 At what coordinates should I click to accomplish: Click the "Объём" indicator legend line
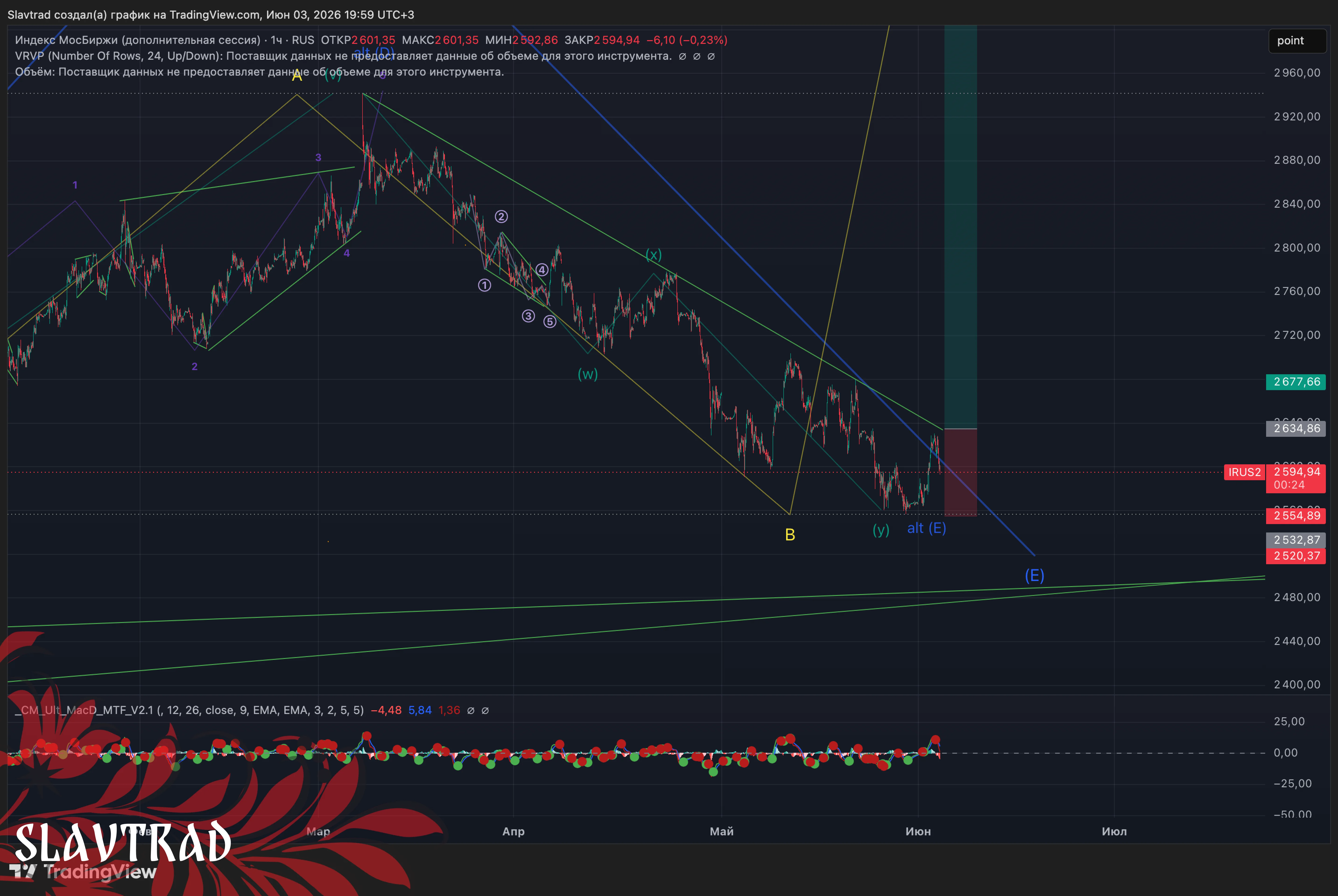(x=260, y=72)
